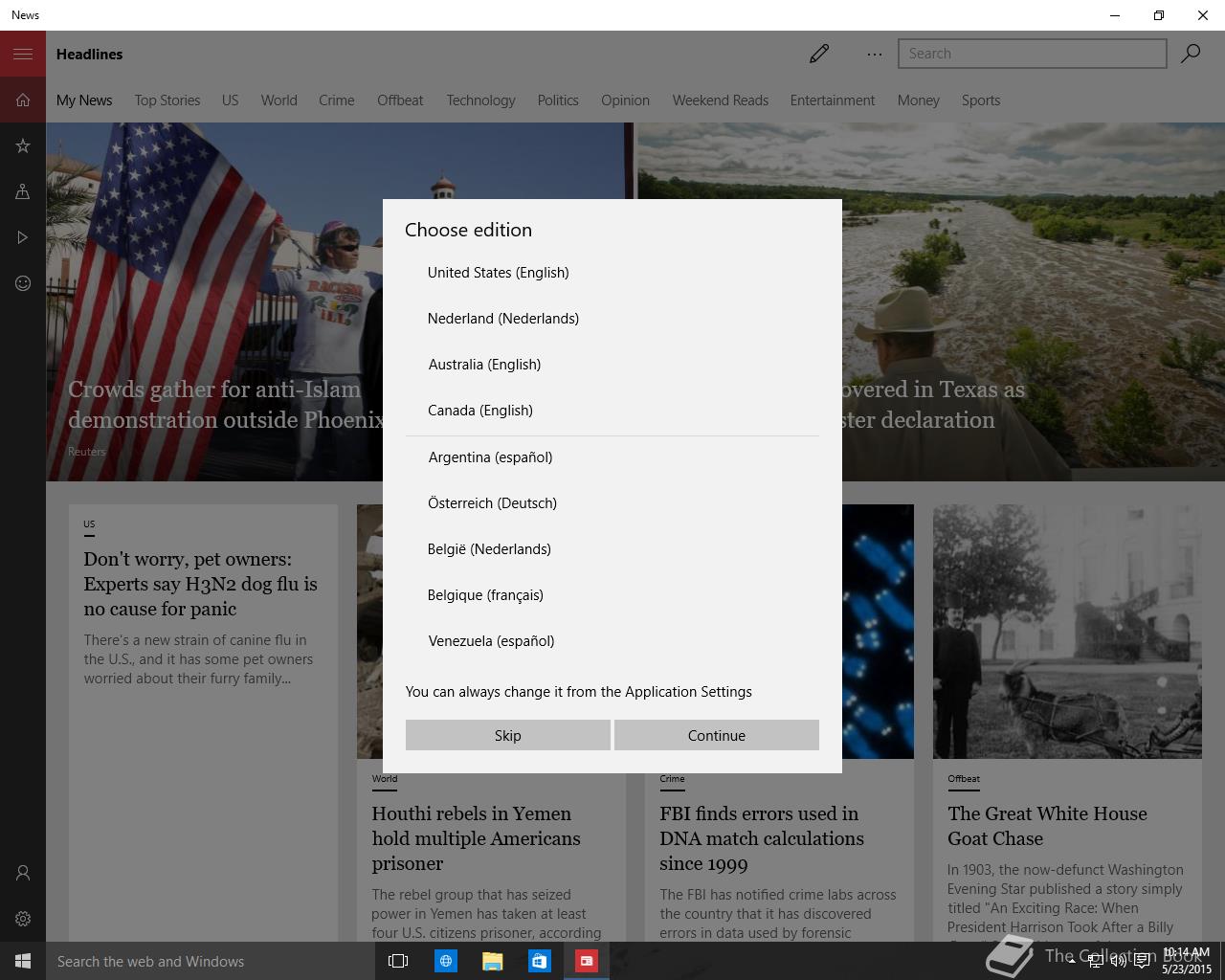Select Canada (English) edition

pos(612,411)
